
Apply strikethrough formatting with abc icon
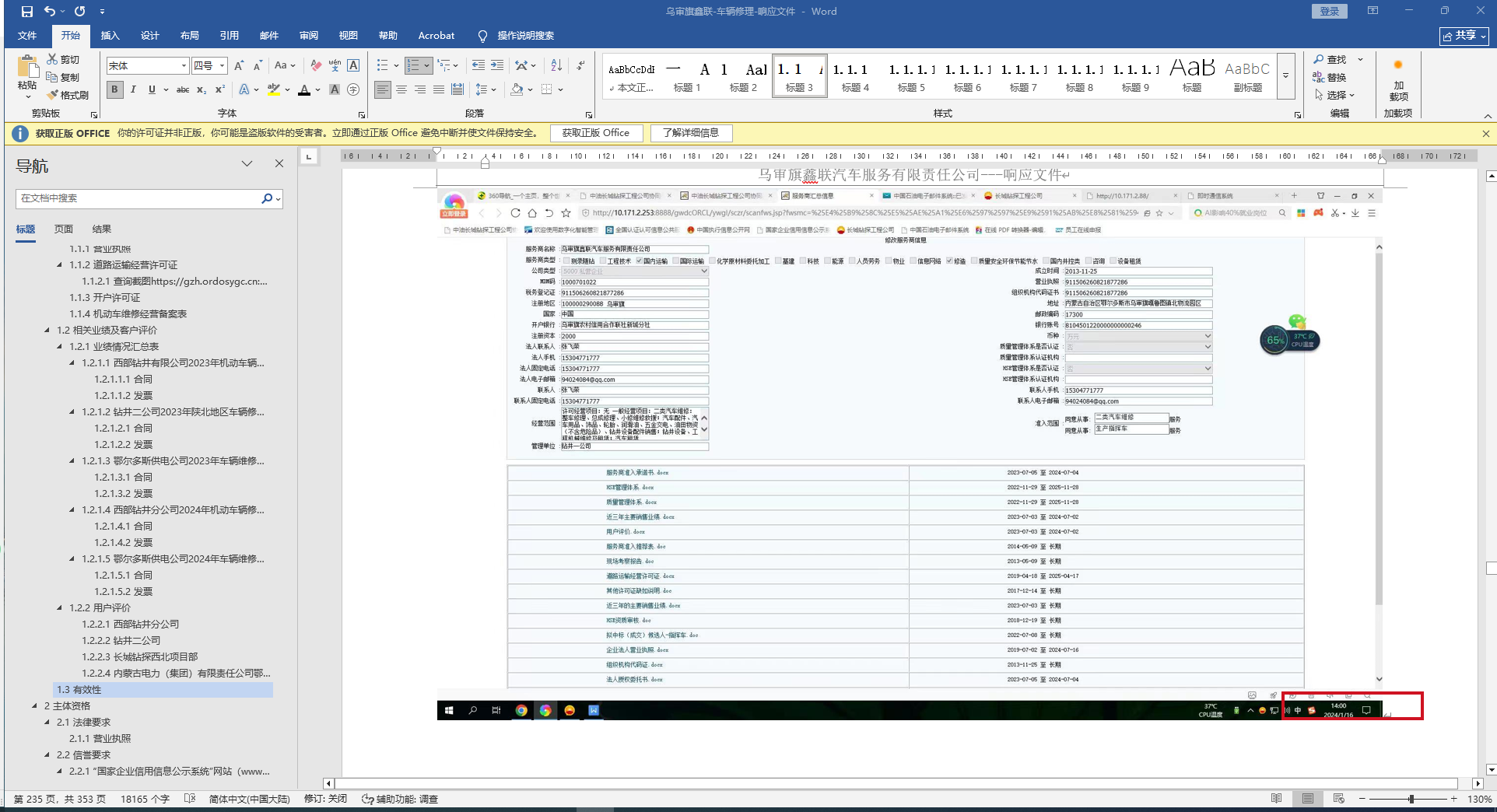coord(183,90)
